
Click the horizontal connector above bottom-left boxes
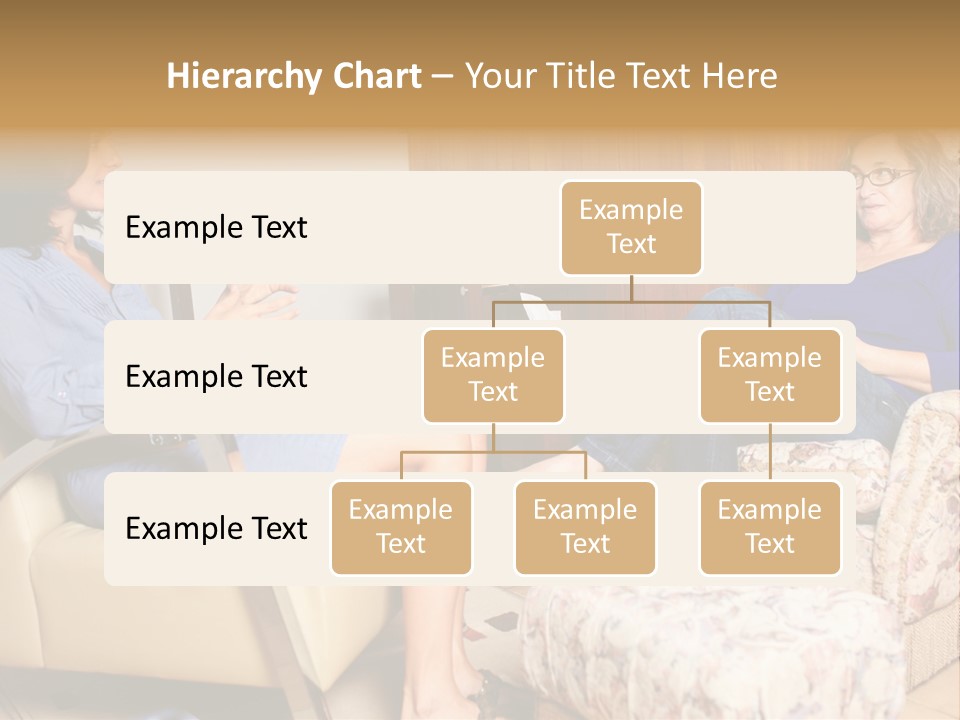[493, 452]
